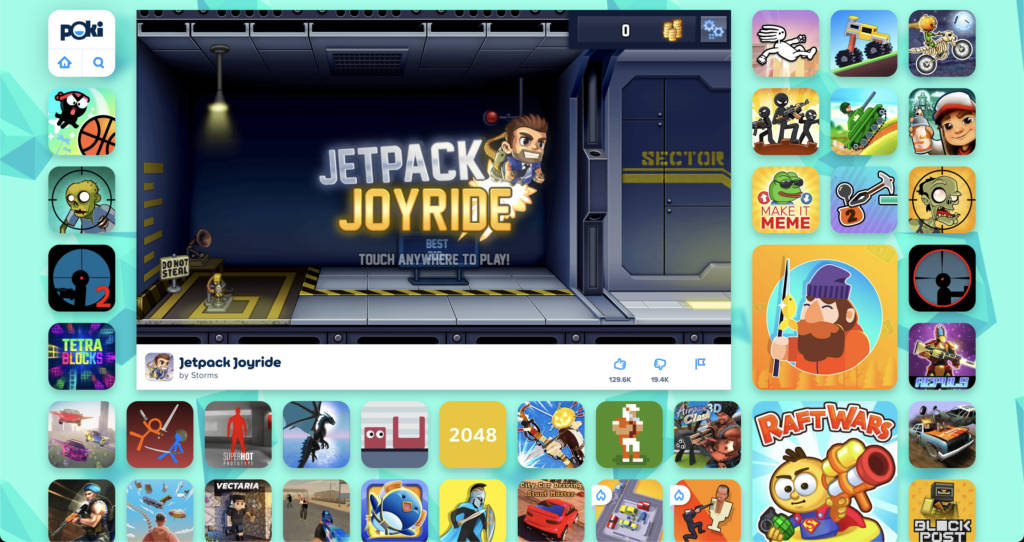
Task: Click the coin counter showing 0
Action: pos(626,30)
